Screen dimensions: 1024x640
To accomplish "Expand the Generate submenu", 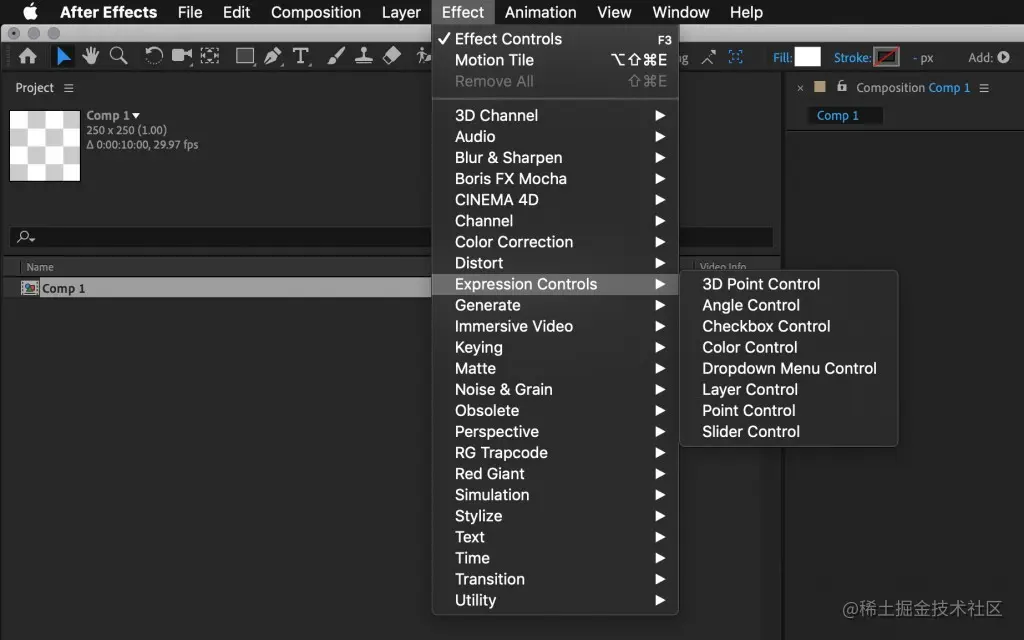I will pyautogui.click(x=554, y=305).
